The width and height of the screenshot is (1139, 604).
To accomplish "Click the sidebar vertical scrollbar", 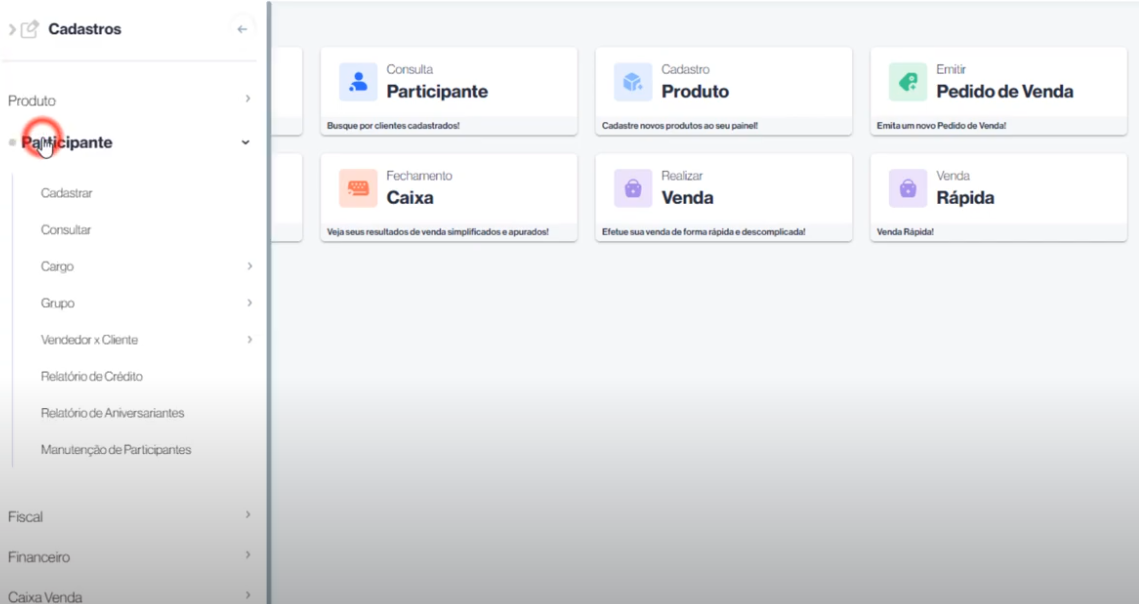I will pos(268,300).
